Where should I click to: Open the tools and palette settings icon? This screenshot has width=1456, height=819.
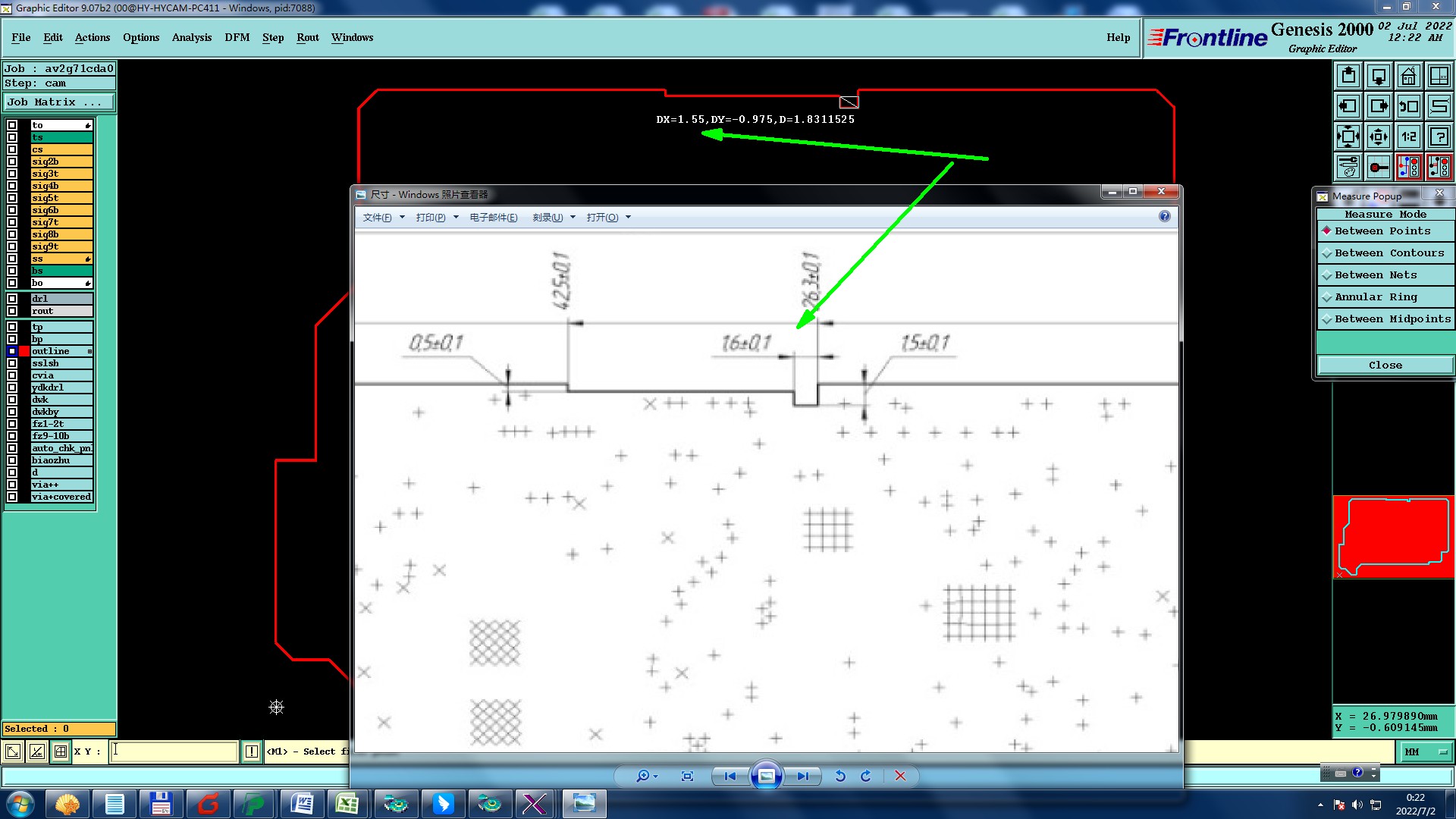tap(1348, 167)
